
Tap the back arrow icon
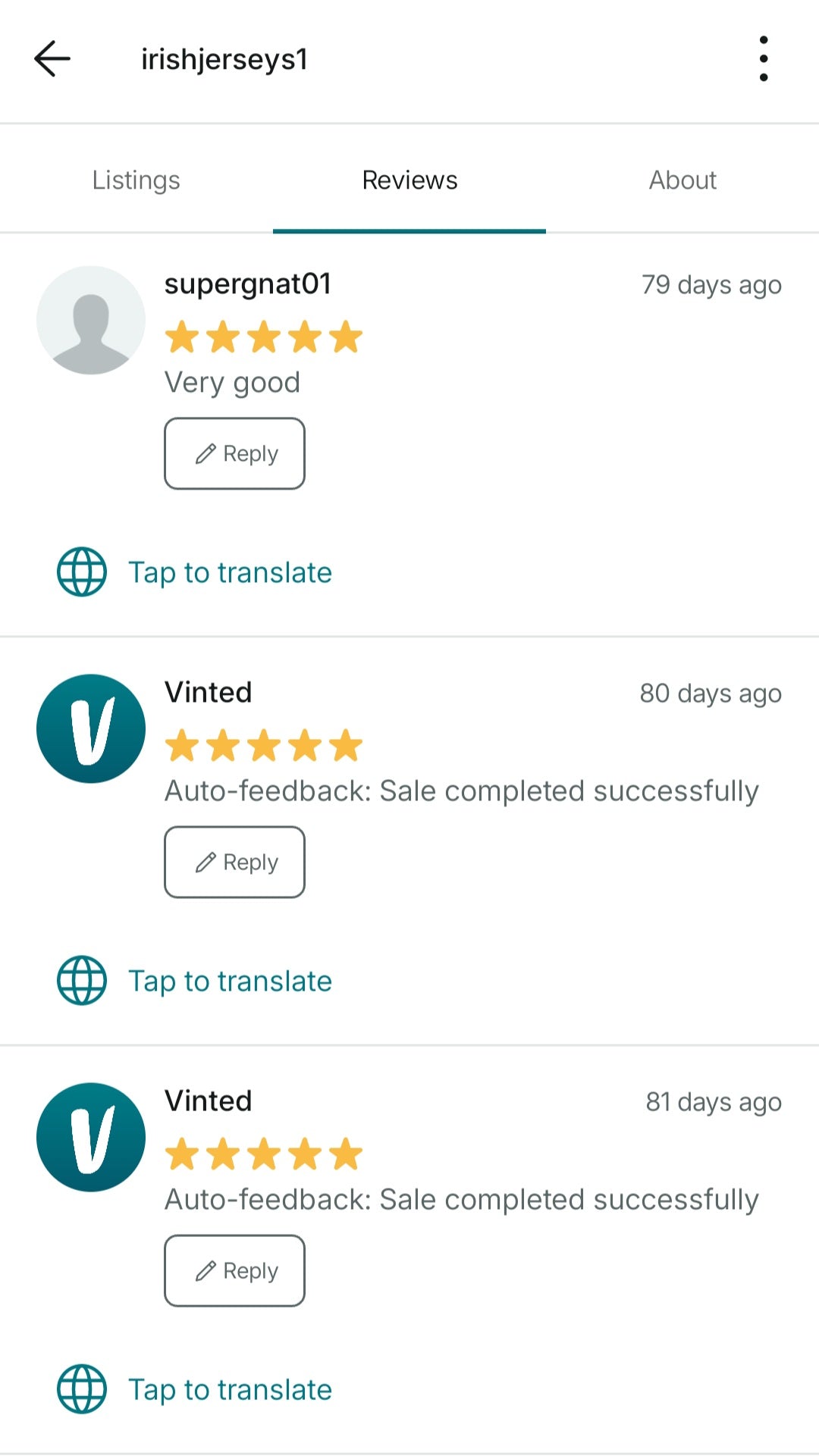(x=52, y=59)
